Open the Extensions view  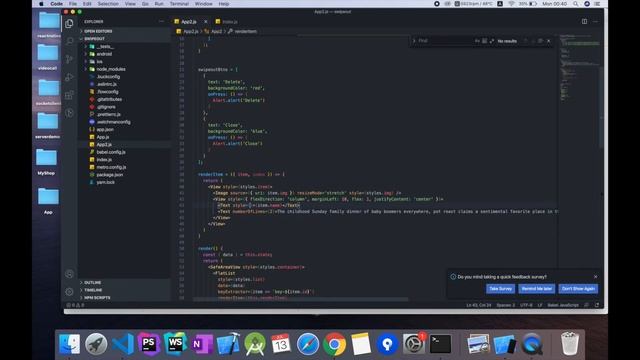69,95
